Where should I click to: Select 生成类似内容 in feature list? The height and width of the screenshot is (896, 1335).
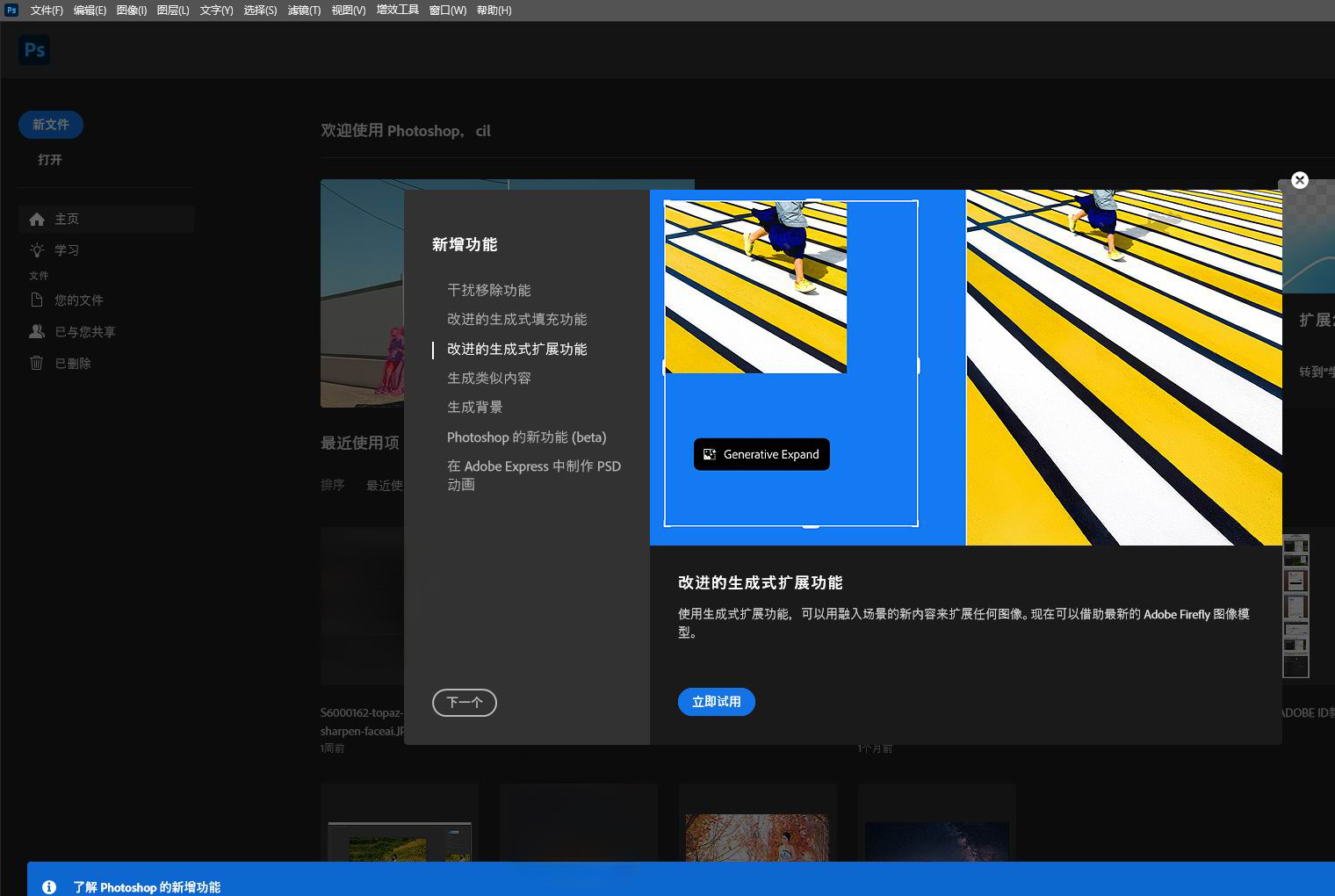489,379
